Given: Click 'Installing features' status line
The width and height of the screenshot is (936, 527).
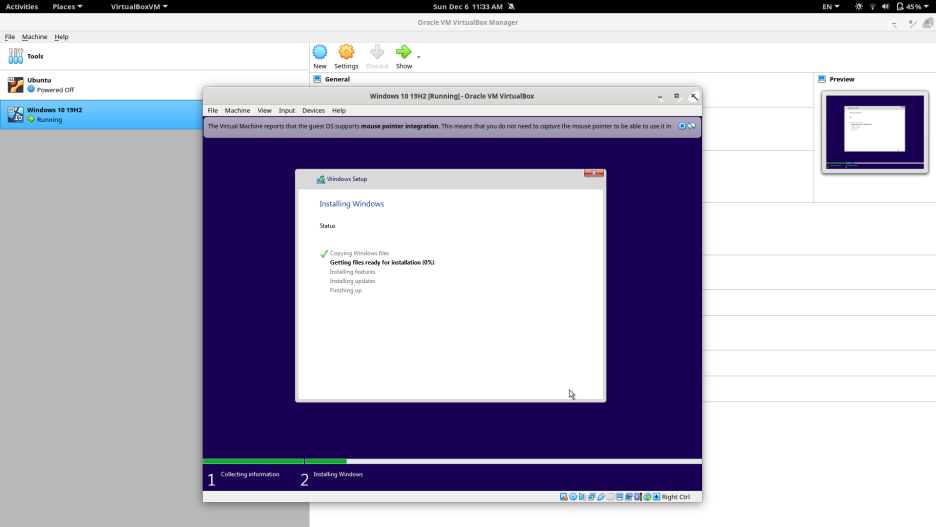Looking at the screenshot, I should coord(352,272).
